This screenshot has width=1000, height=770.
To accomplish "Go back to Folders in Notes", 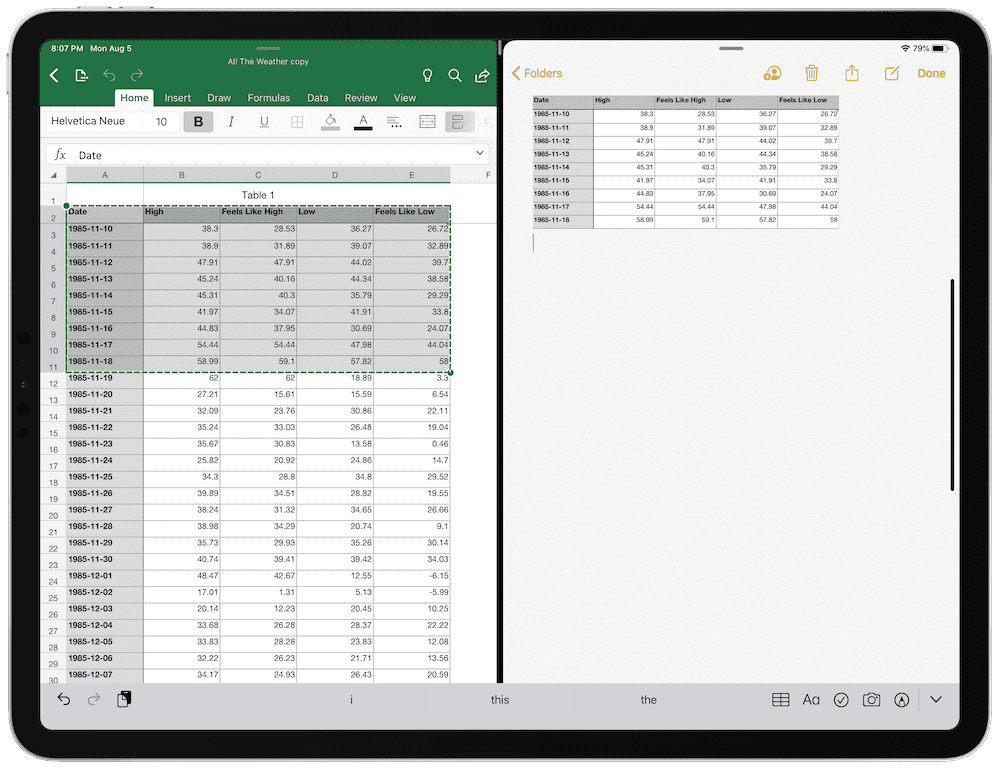I will (537, 73).
